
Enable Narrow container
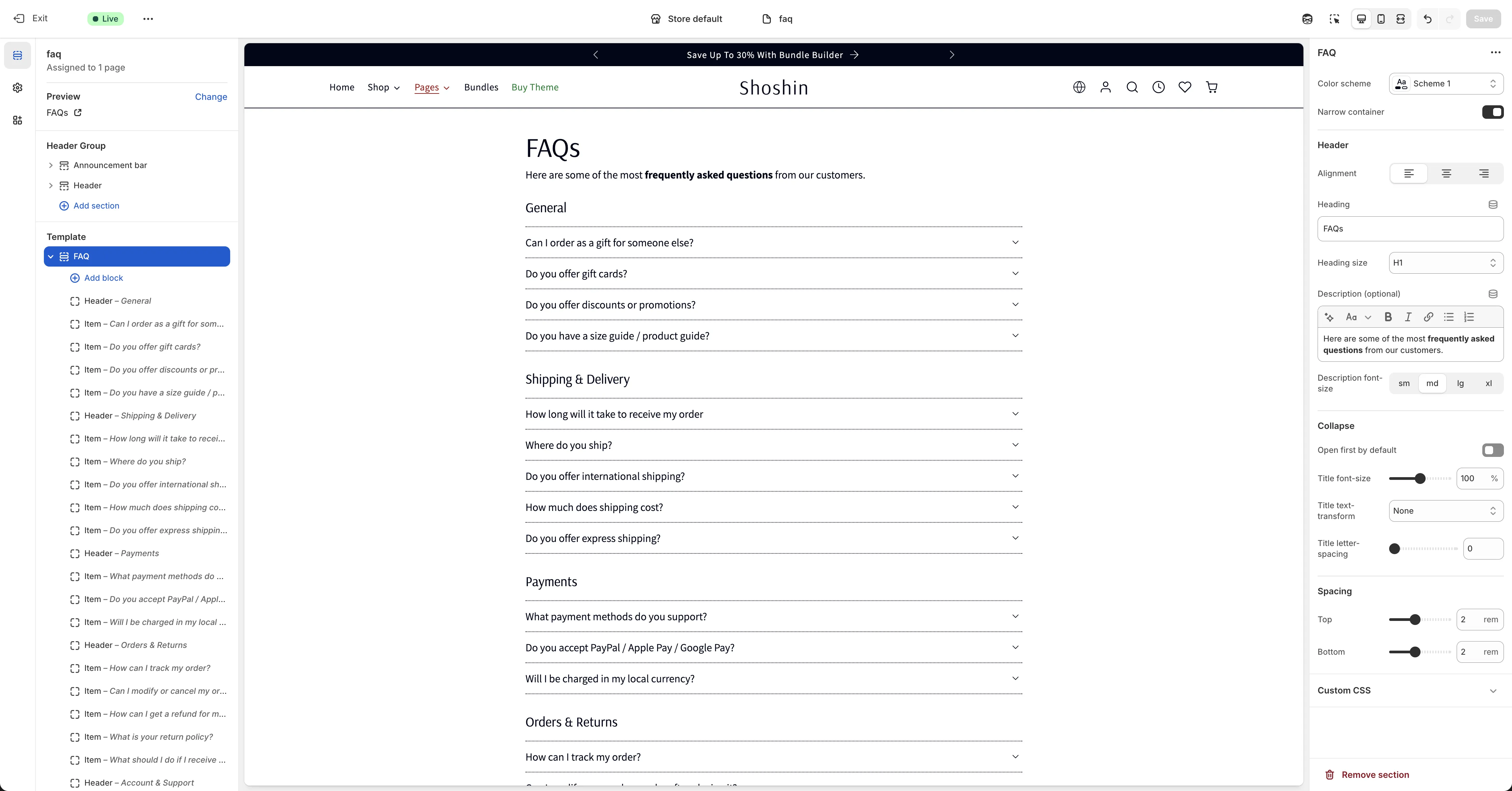point(1493,112)
